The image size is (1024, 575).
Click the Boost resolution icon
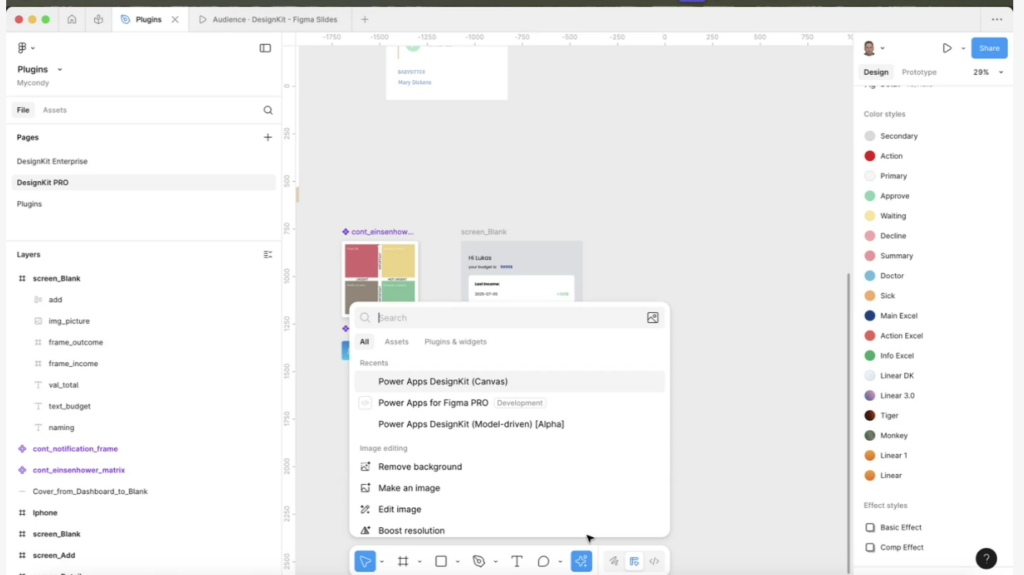[x=365, y=531]
